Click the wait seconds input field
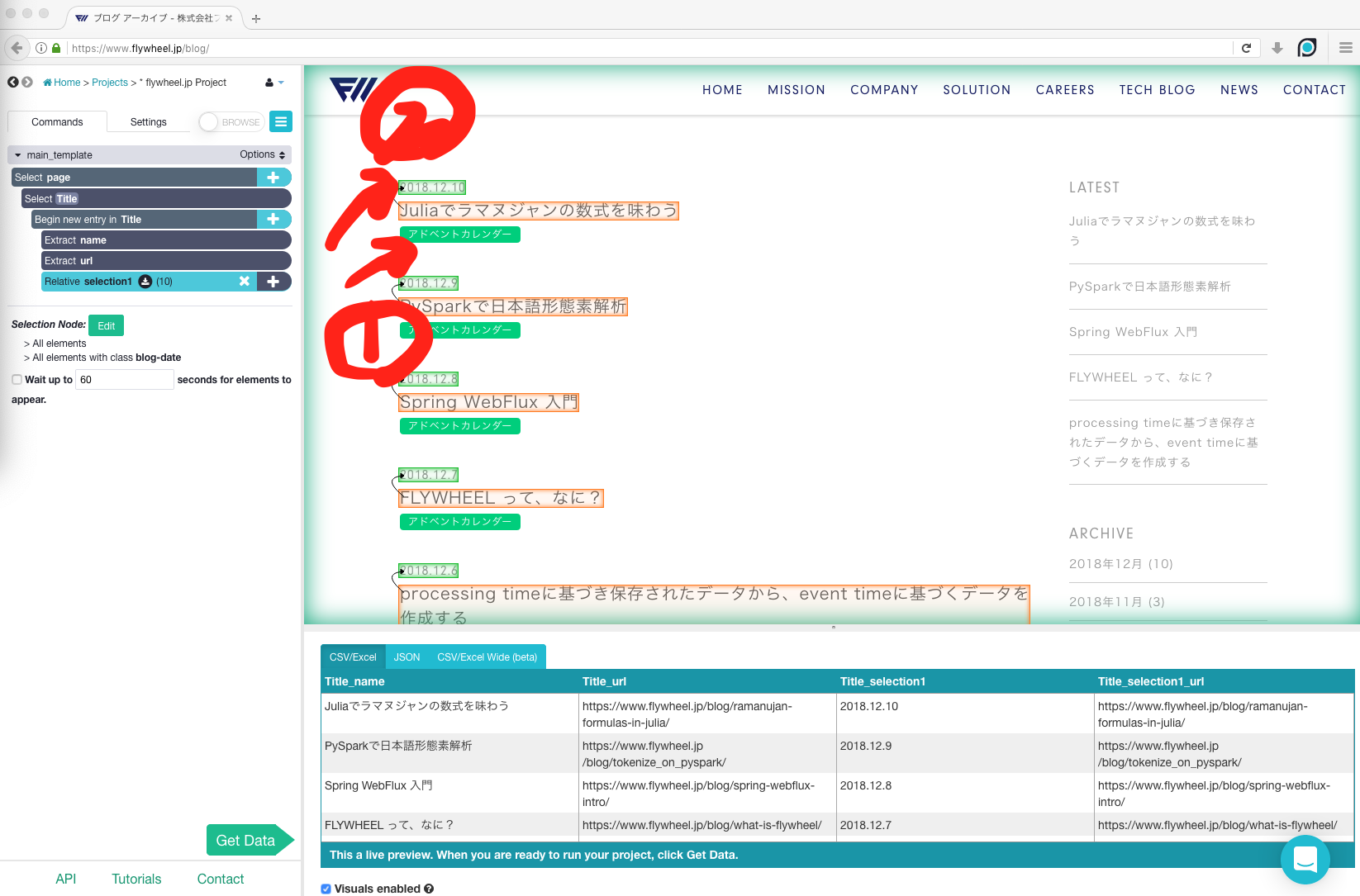The width and height of the screenshot is (1360, 896). (124, 380)
